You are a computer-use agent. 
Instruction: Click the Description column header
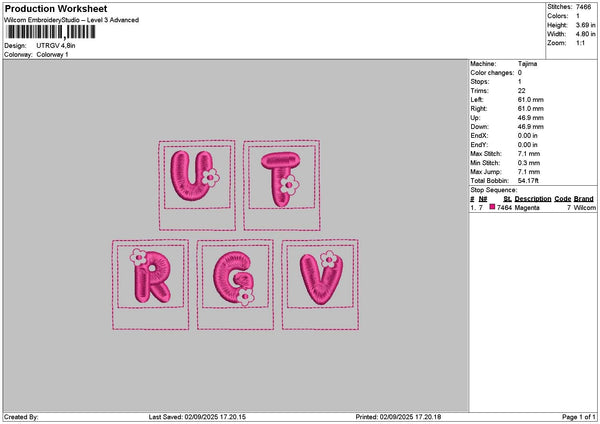tap(533, 199)
